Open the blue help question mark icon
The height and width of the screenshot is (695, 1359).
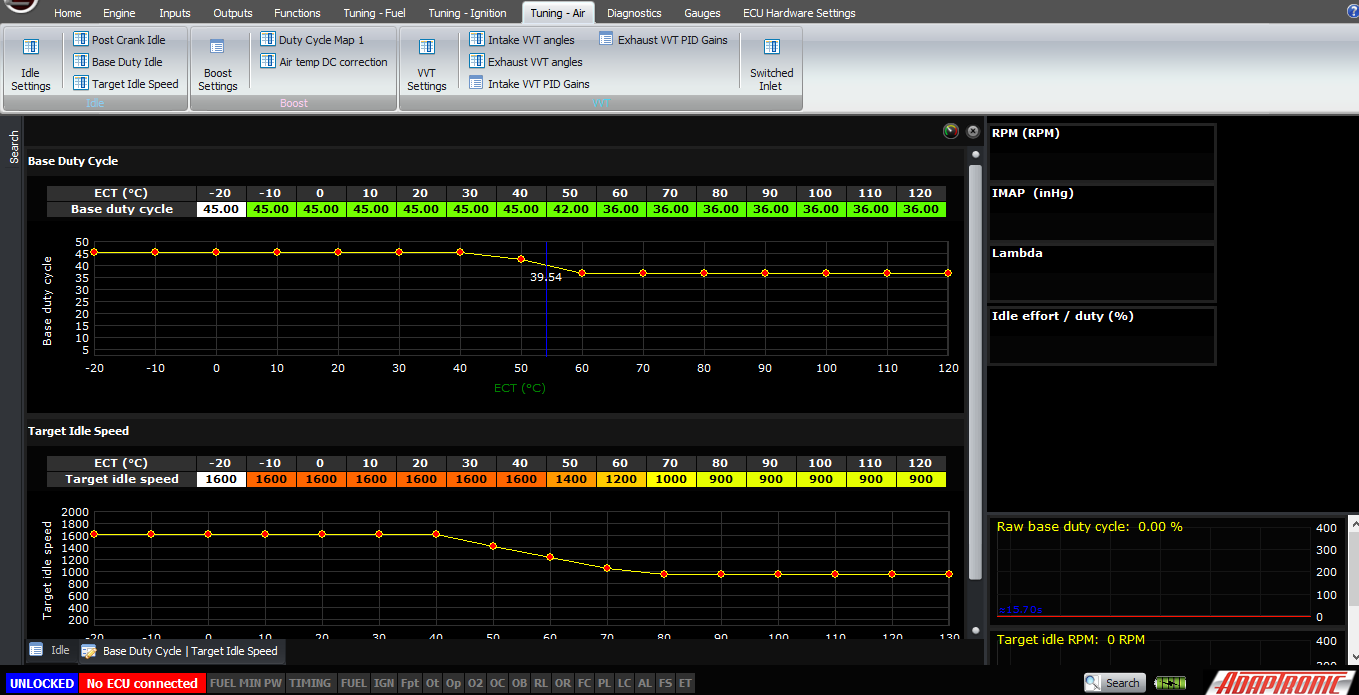pos(1351,10)
